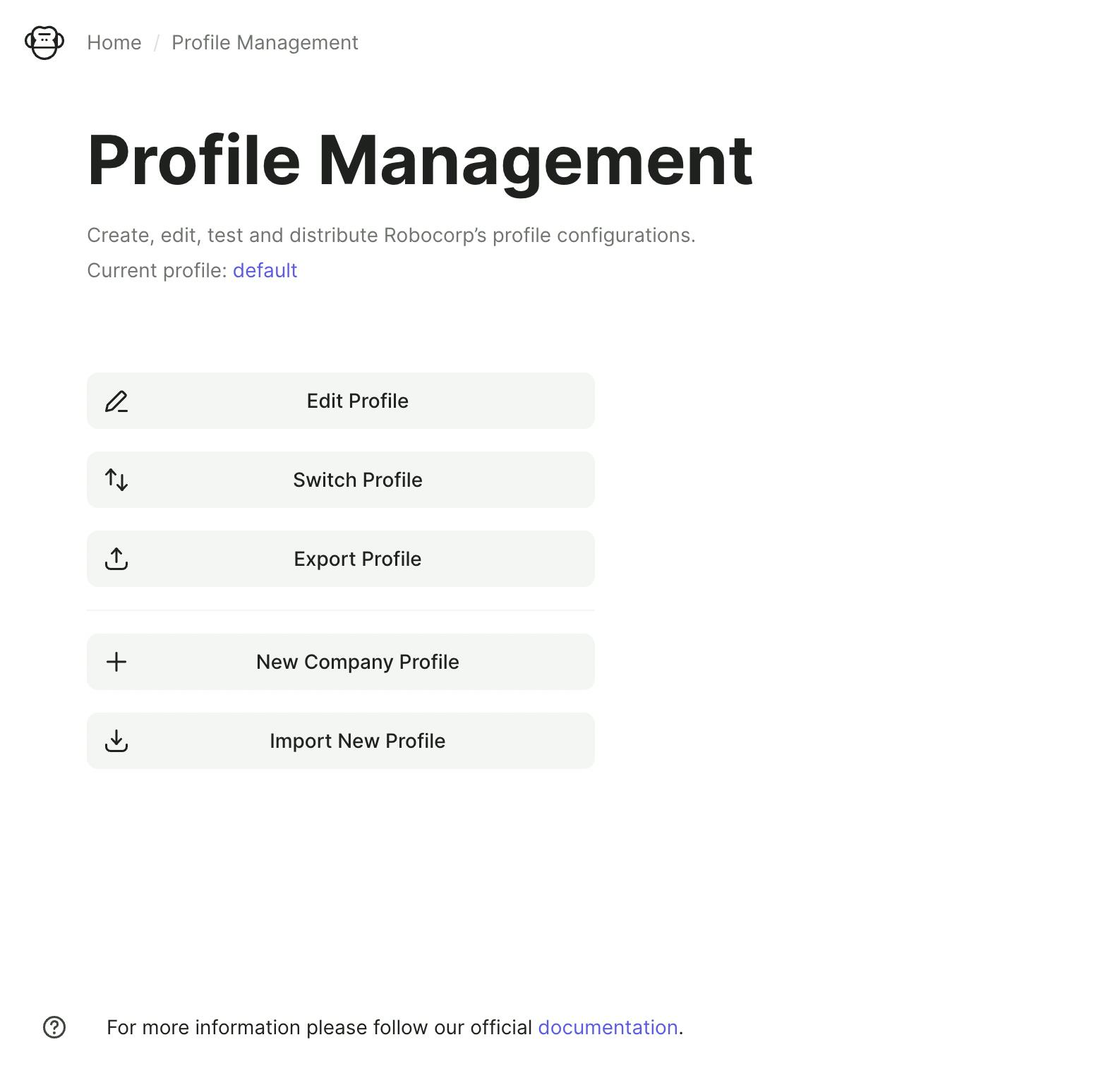The image size is (1120, 1078).
Task: Click the pencil icon on Edit Profile
Action: tap(116, 401)
